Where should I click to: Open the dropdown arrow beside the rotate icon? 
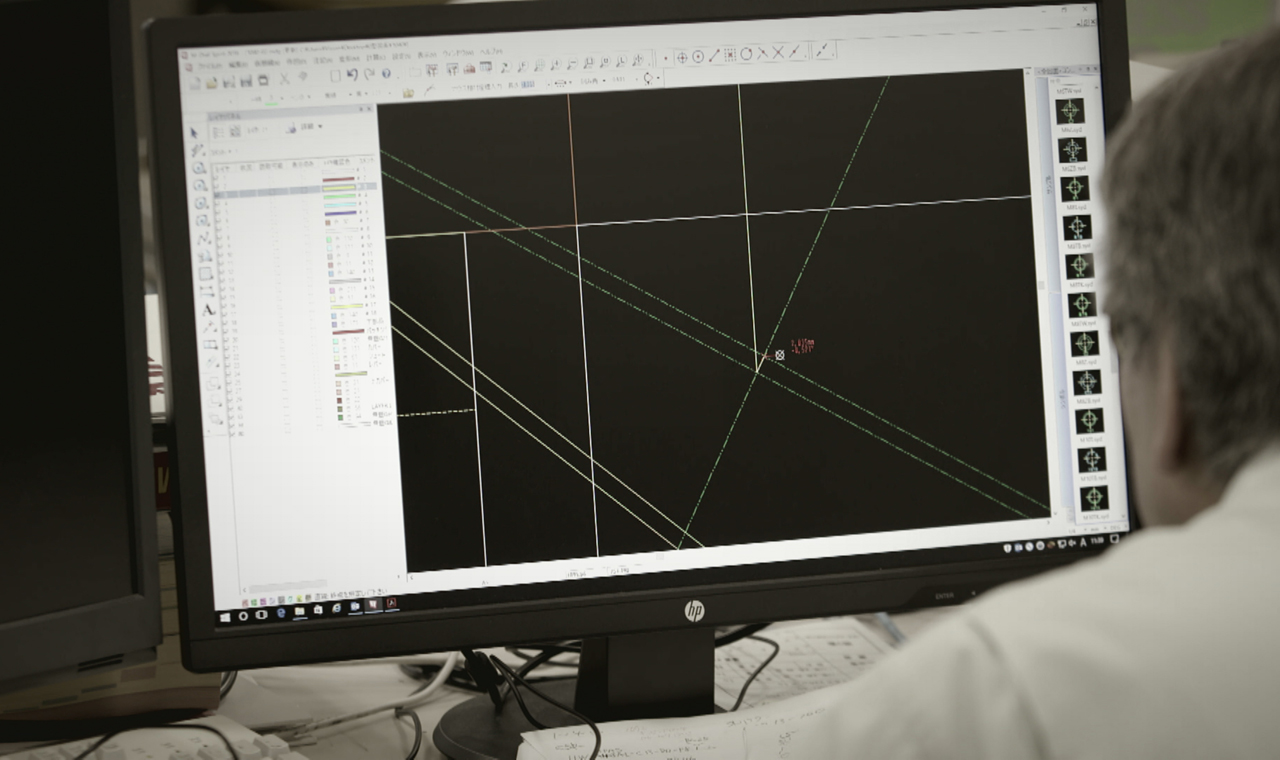tap(658, 78)
